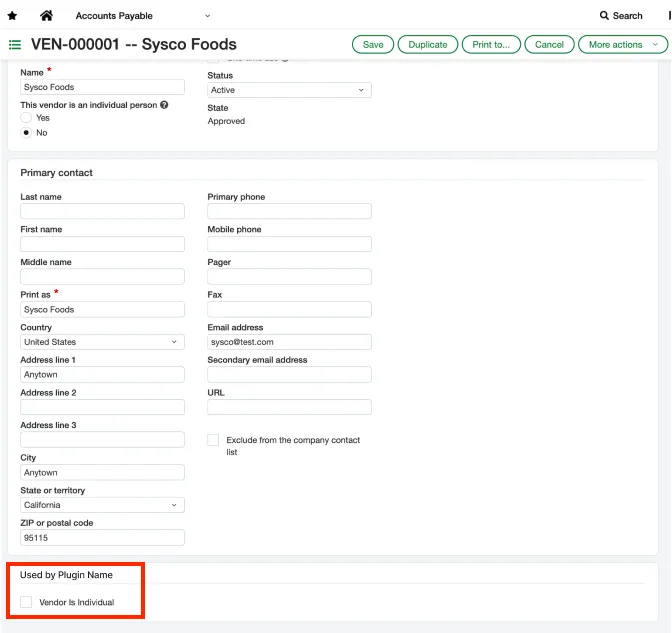This screenshot has height=633, width=672.
Task: Click the Fax field
Action: (x=289, y=309)
